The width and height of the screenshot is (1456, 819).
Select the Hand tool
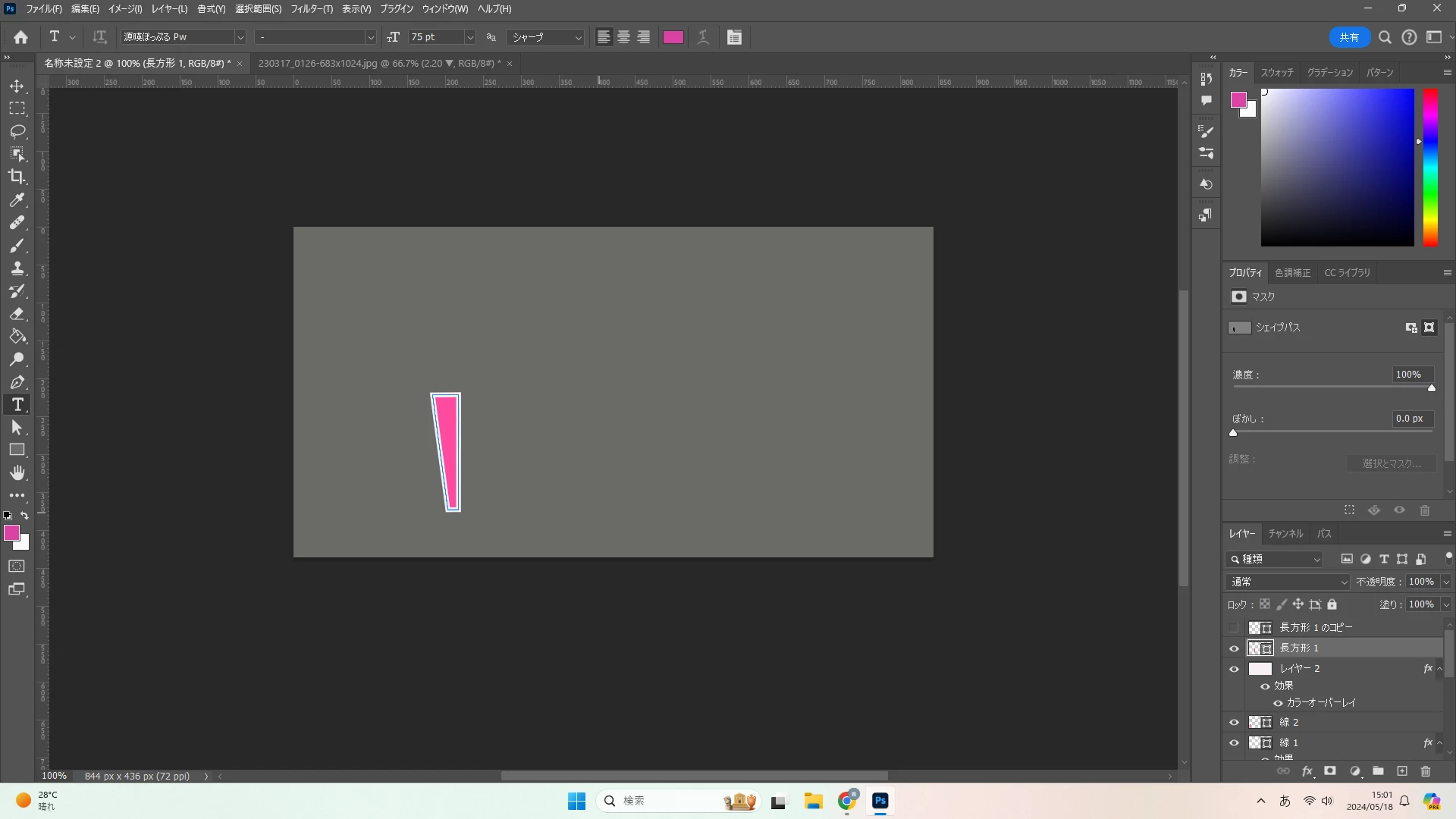[17, 473]
